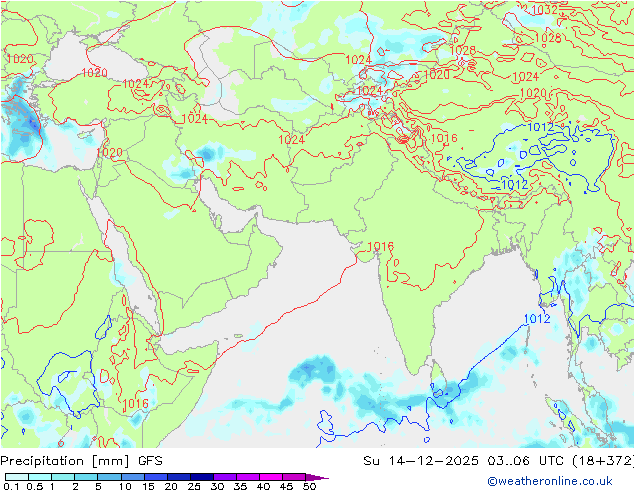Click the red 1016 label in East Africa
The width and height of the screenshot is (634, 490).
tap(135, 403)
